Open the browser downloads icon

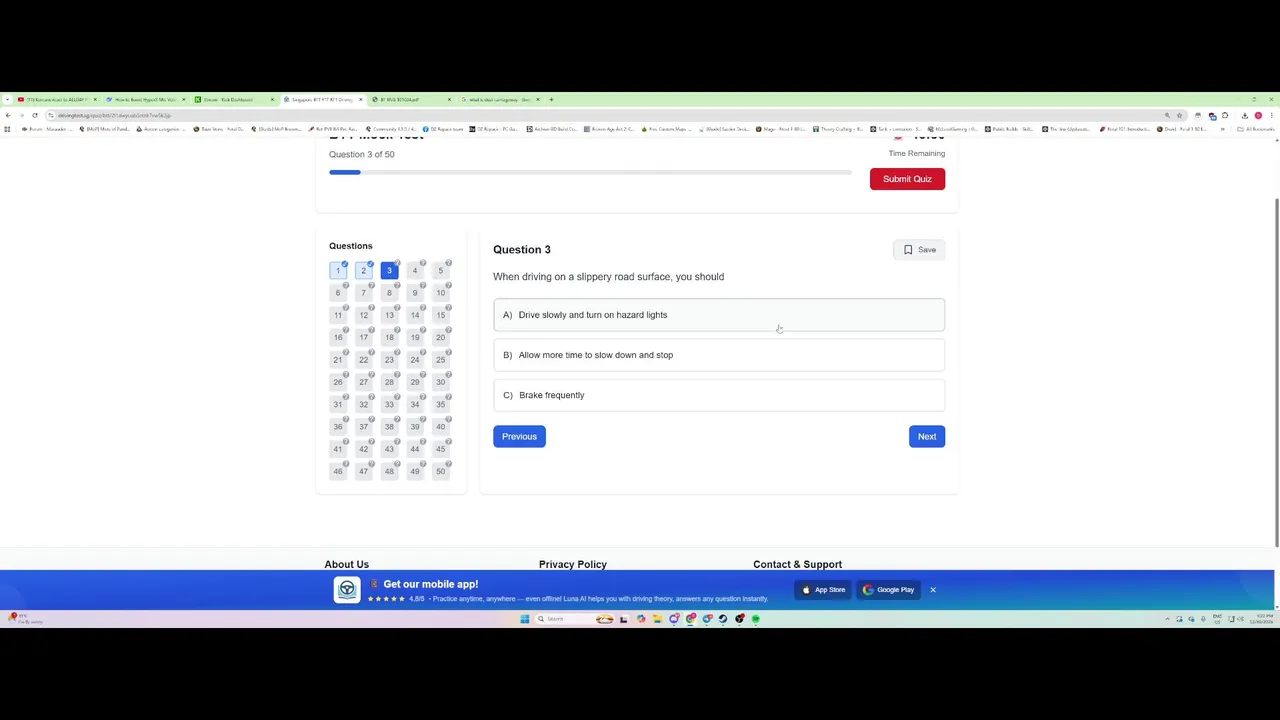click(x=1244, y=115)
